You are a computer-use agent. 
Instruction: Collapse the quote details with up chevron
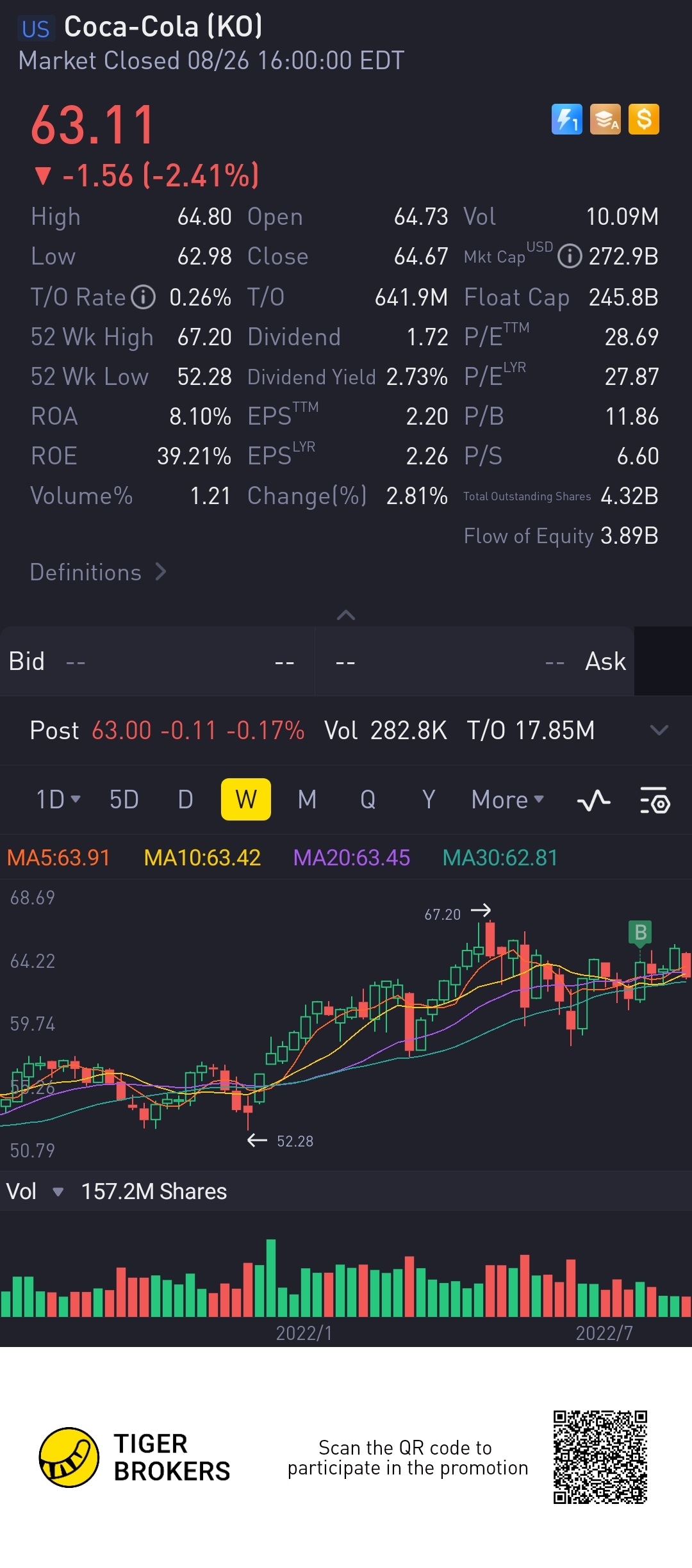pyautogui.click(x=346, y=615)
